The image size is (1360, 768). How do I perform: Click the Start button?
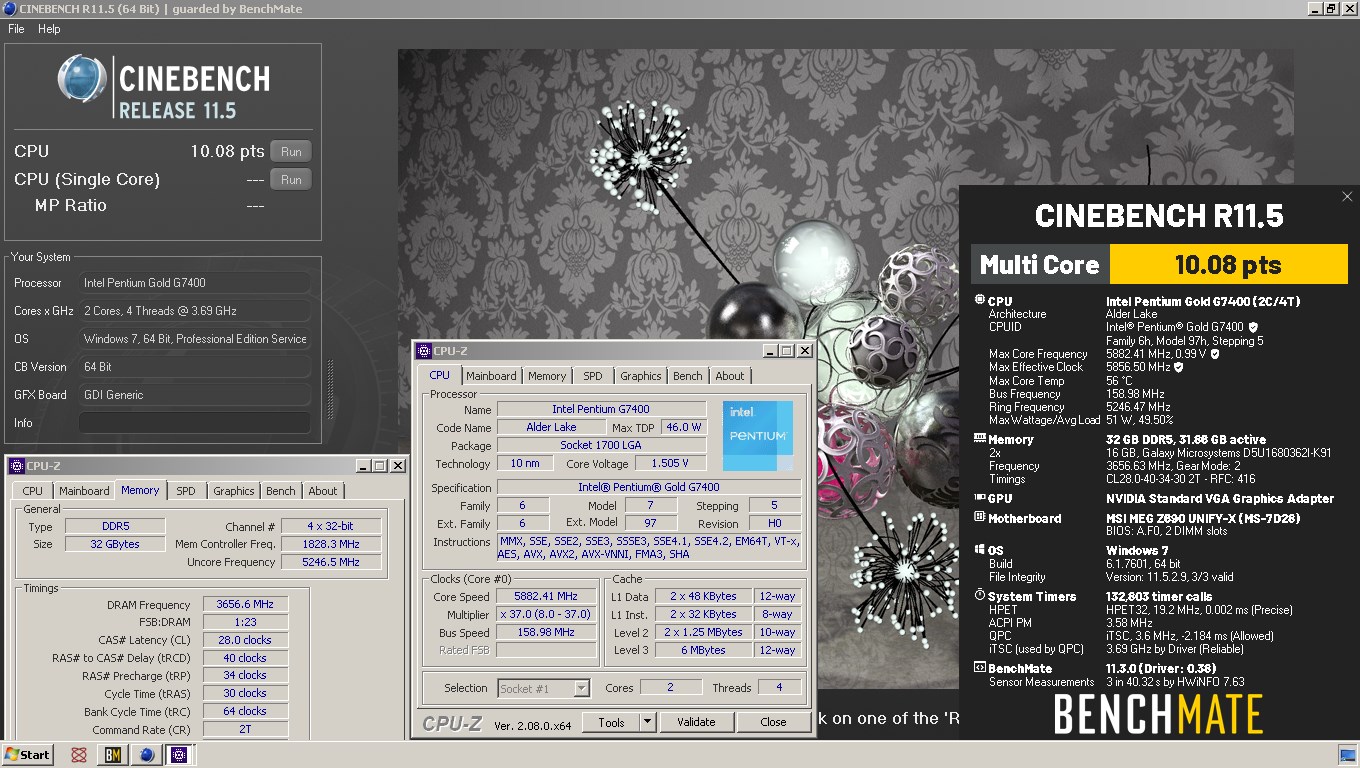28,755
